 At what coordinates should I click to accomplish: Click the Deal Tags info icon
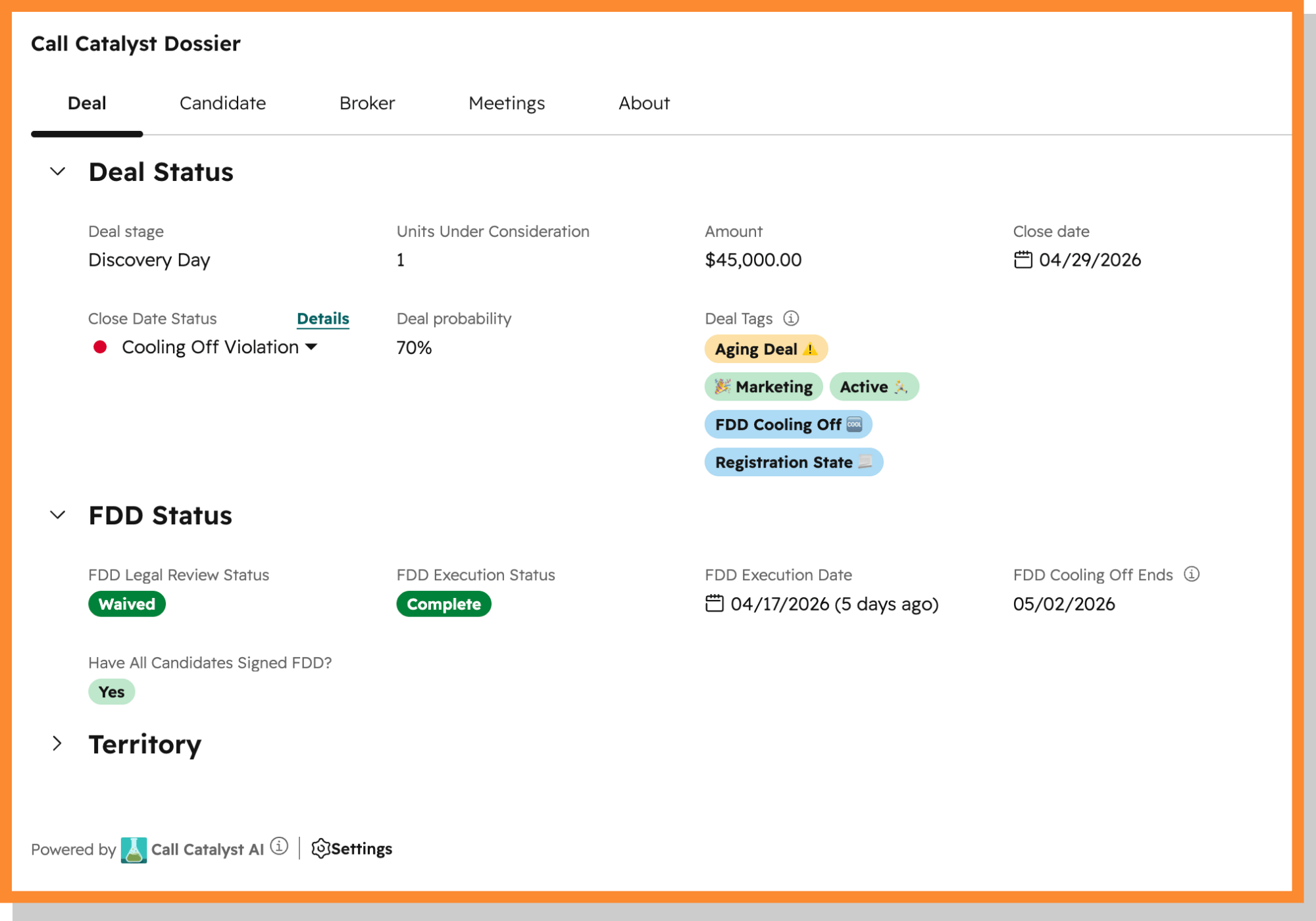(x=791, y=318)
